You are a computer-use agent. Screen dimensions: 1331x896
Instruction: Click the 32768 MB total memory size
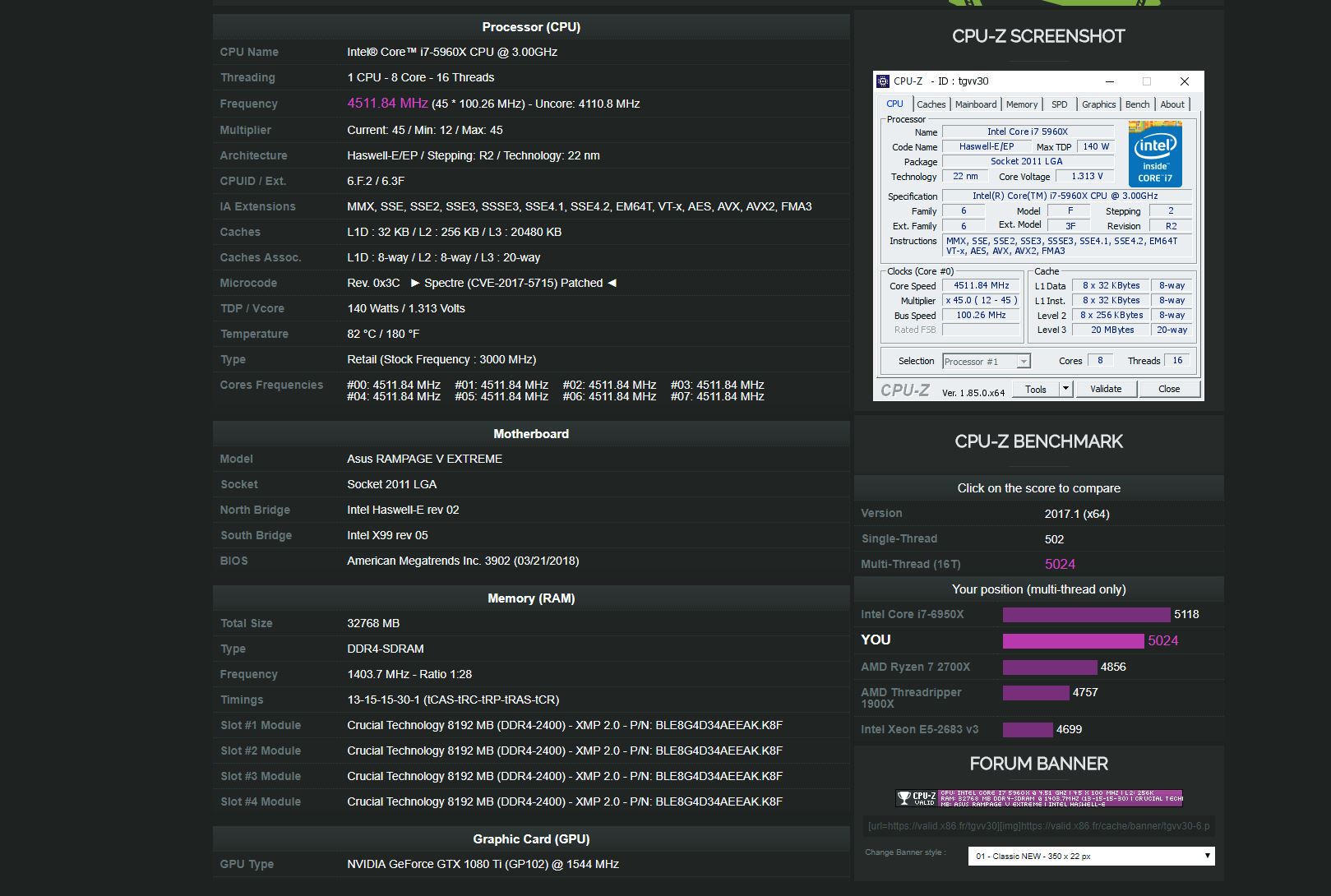(373, 623)
